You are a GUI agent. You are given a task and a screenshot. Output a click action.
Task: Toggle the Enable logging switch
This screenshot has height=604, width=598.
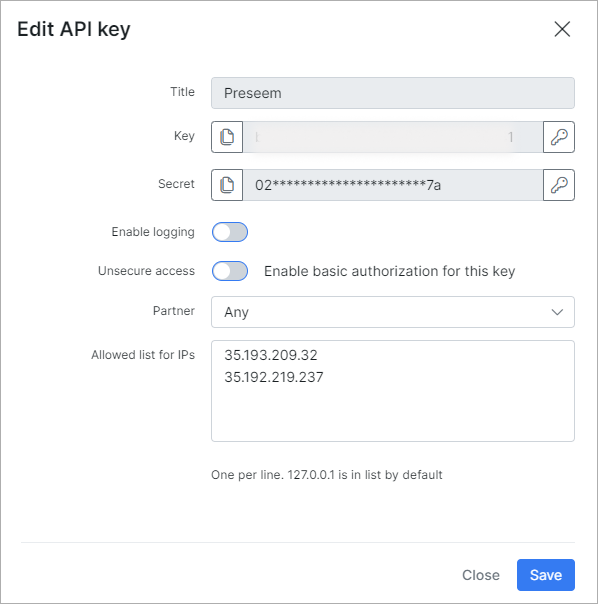[230, 232]
